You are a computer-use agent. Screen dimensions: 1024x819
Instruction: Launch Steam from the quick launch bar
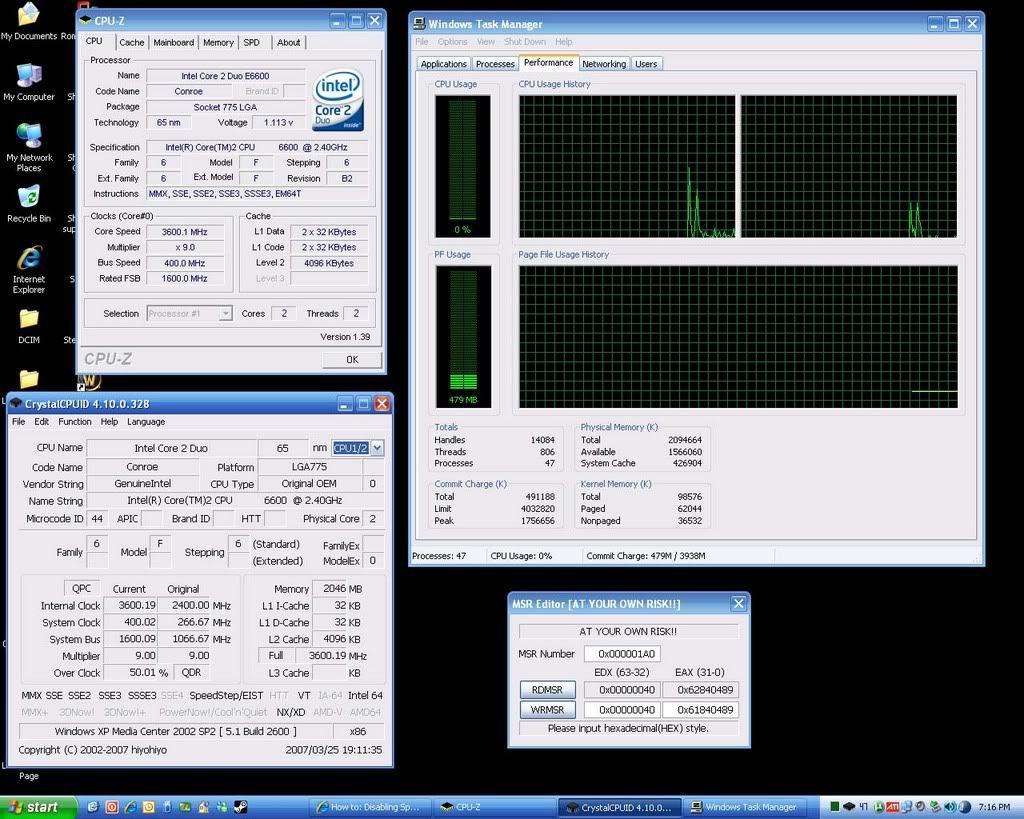(x=239, y=807)
